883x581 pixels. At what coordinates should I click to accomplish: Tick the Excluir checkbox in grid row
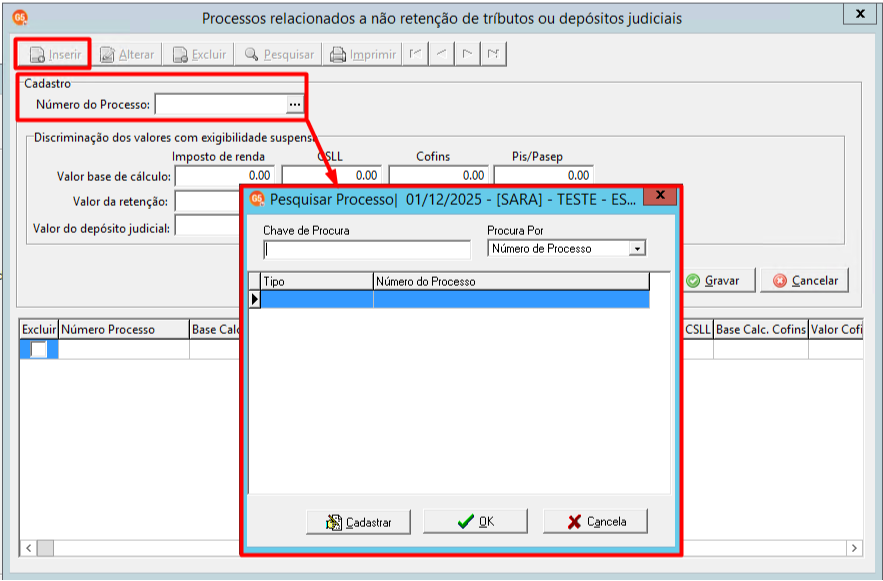point(38,350)
